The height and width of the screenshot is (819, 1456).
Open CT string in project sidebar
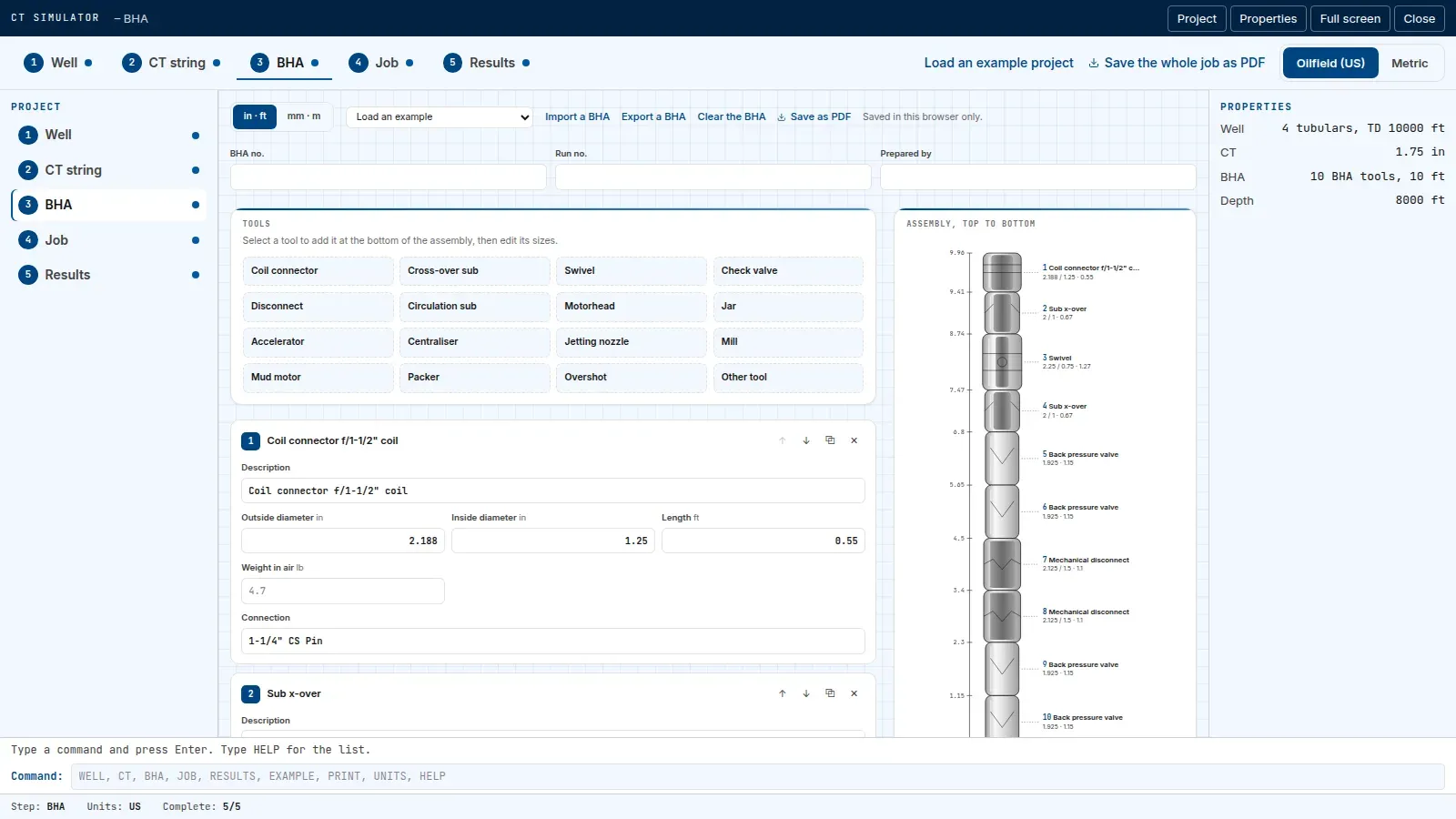point(109,170)
